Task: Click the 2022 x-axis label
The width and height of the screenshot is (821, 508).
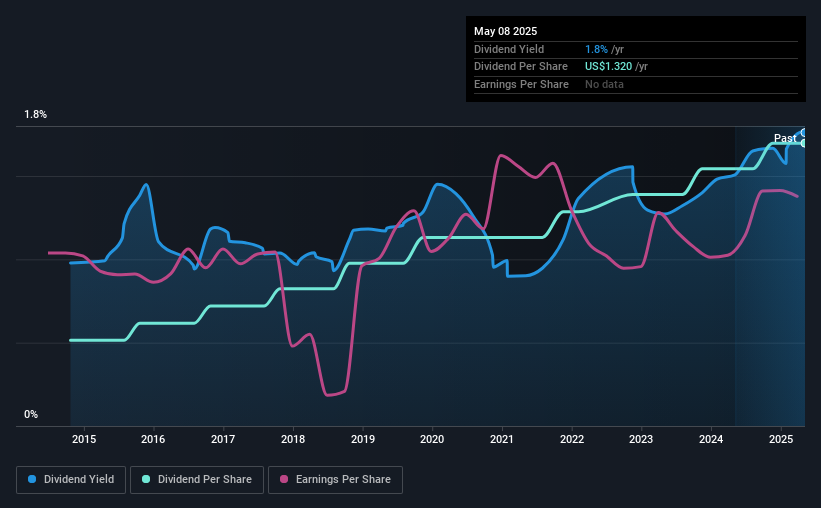Action: [x=572, y=439]
